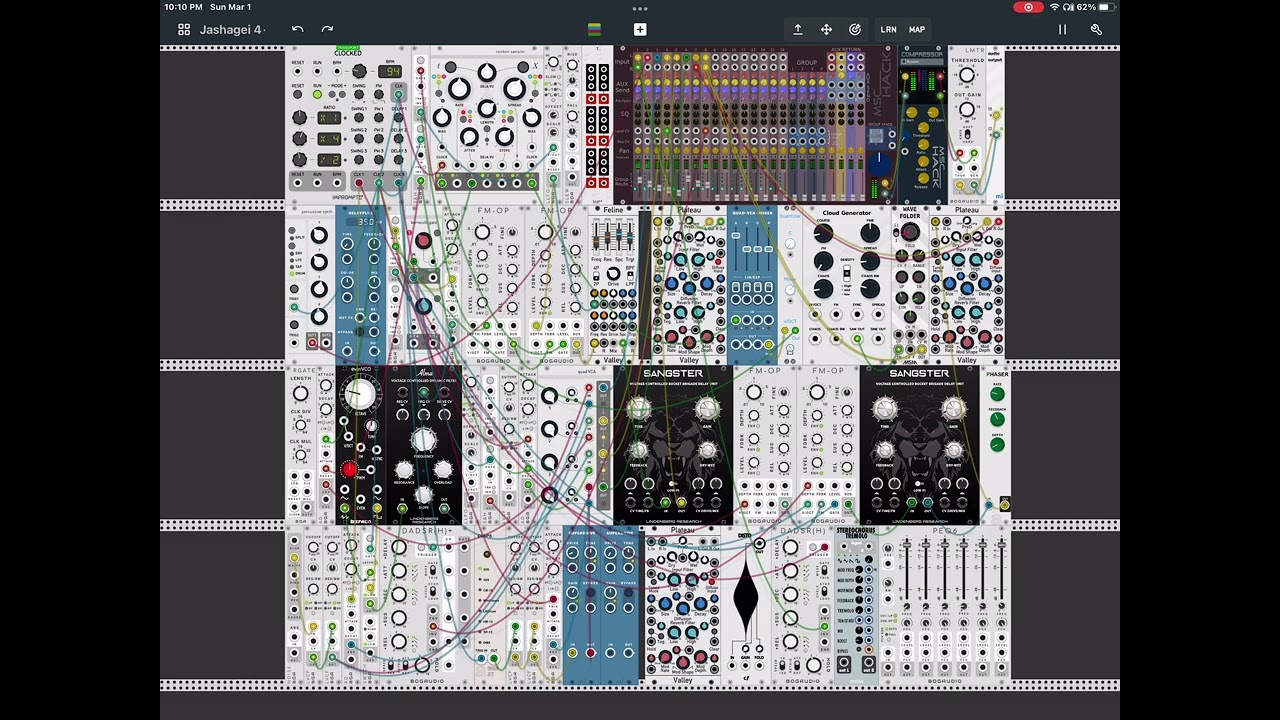
Task: Click the Delay knob on DADSR(H)+ module
Action: point(398,548)
